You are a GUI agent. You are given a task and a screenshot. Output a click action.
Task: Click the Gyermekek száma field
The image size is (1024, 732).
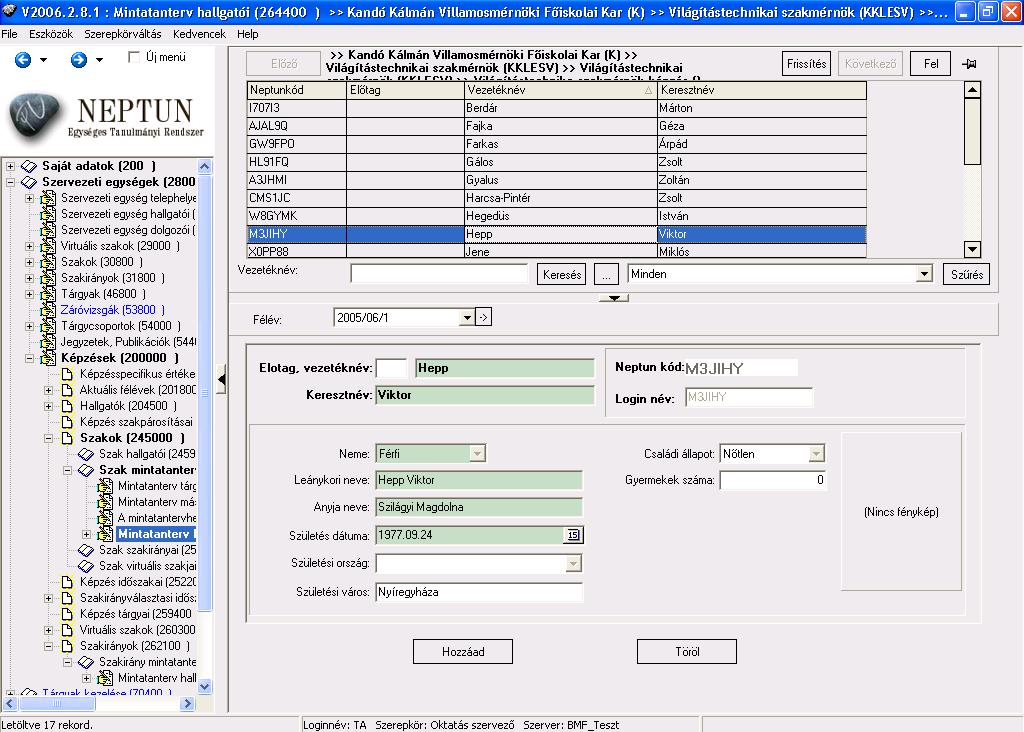pyautogui.click(x=773, y=480)
